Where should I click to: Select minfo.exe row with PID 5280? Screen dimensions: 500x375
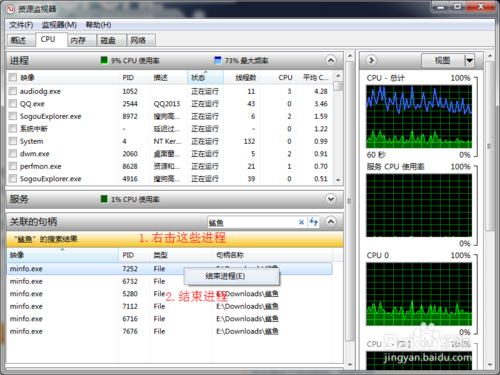[x=169, y=294]
